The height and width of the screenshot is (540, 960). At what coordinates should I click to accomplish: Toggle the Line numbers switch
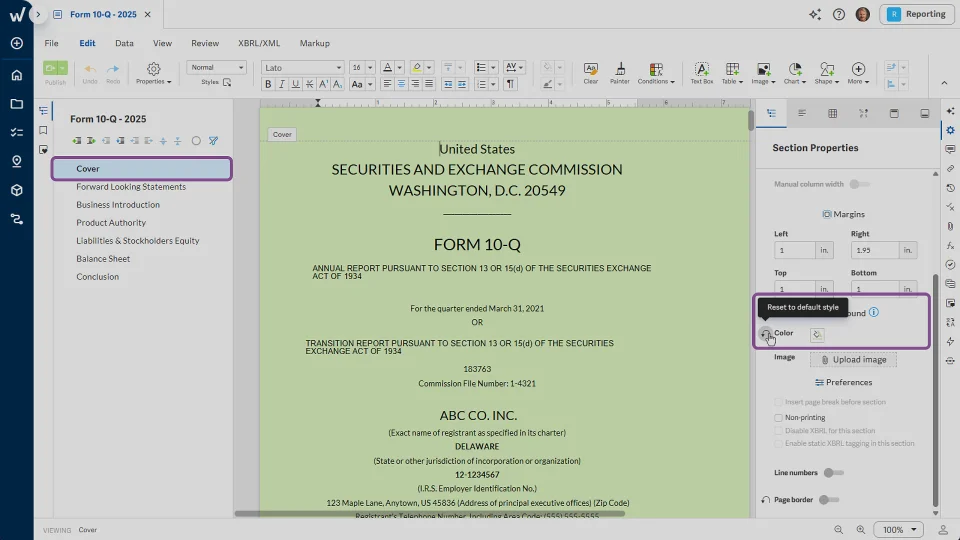coord(833,473)
